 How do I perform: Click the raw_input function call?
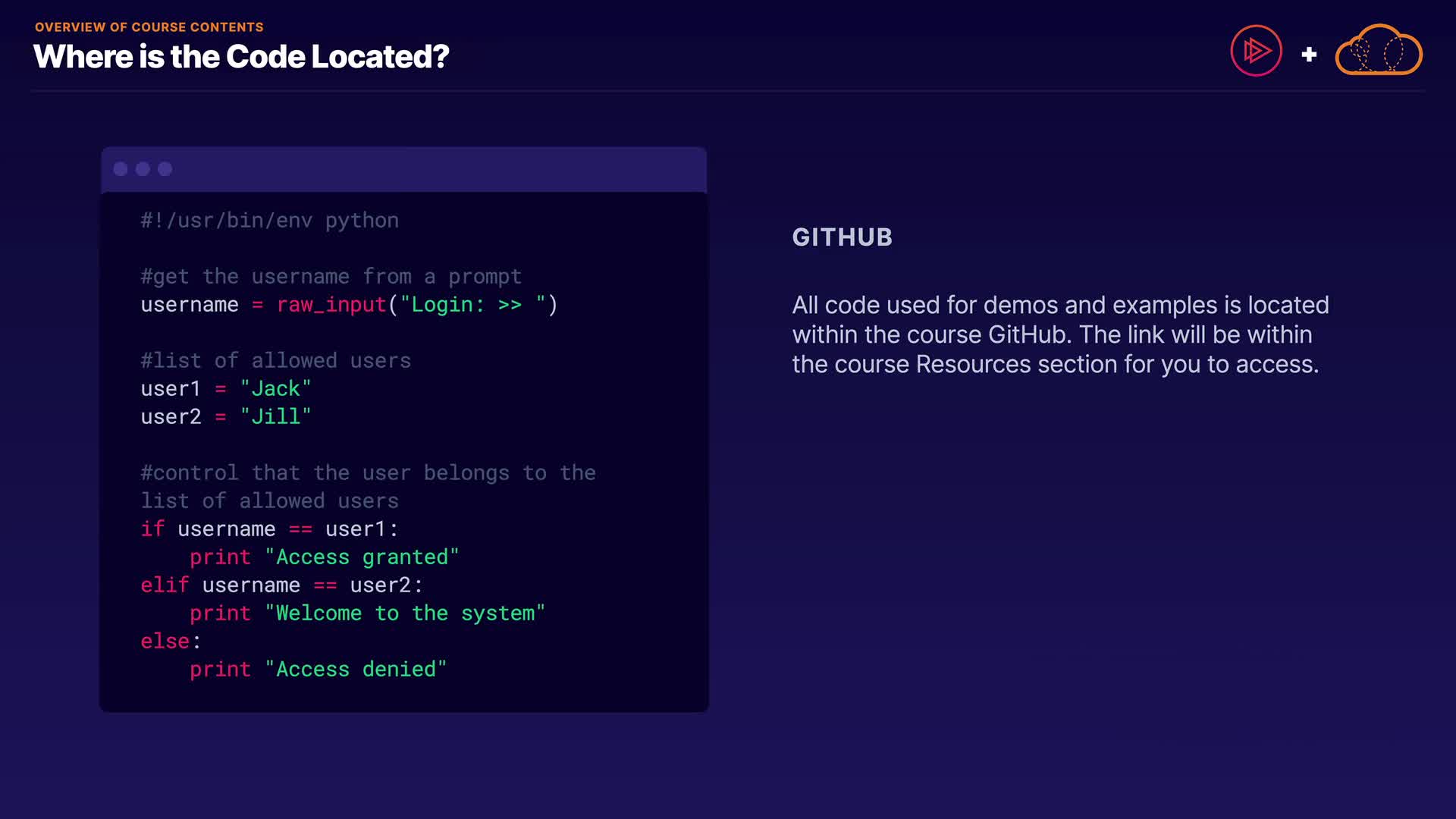[x=331, y=305]
